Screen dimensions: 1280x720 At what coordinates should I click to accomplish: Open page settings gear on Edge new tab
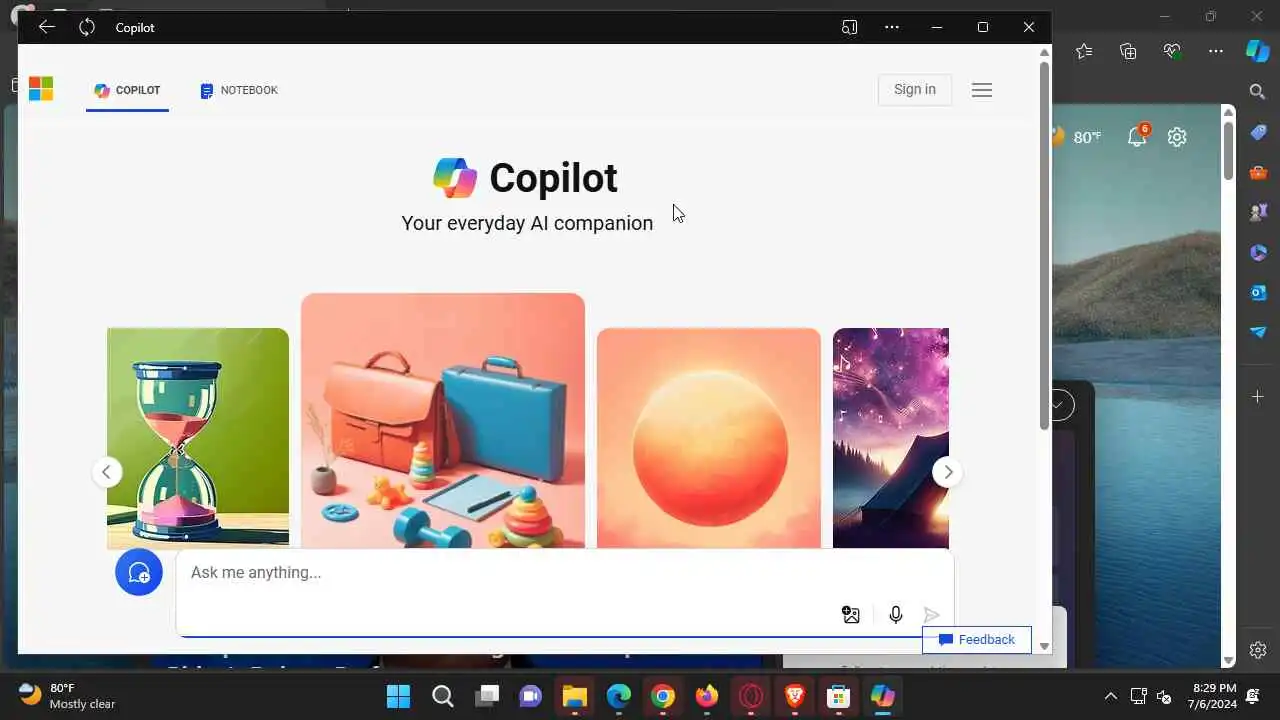point(1177,137)
